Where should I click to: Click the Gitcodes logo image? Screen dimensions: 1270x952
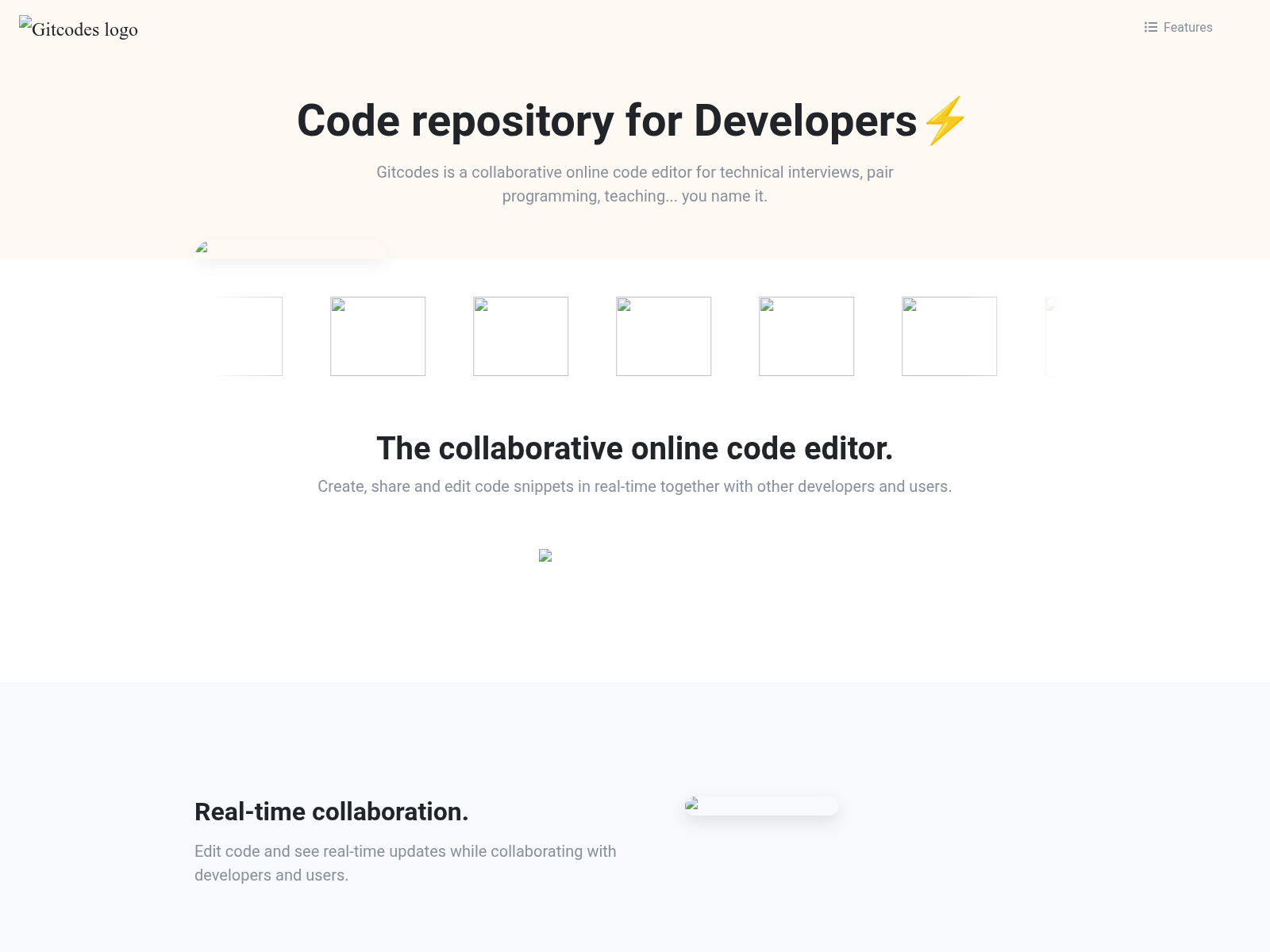[79, 29]
